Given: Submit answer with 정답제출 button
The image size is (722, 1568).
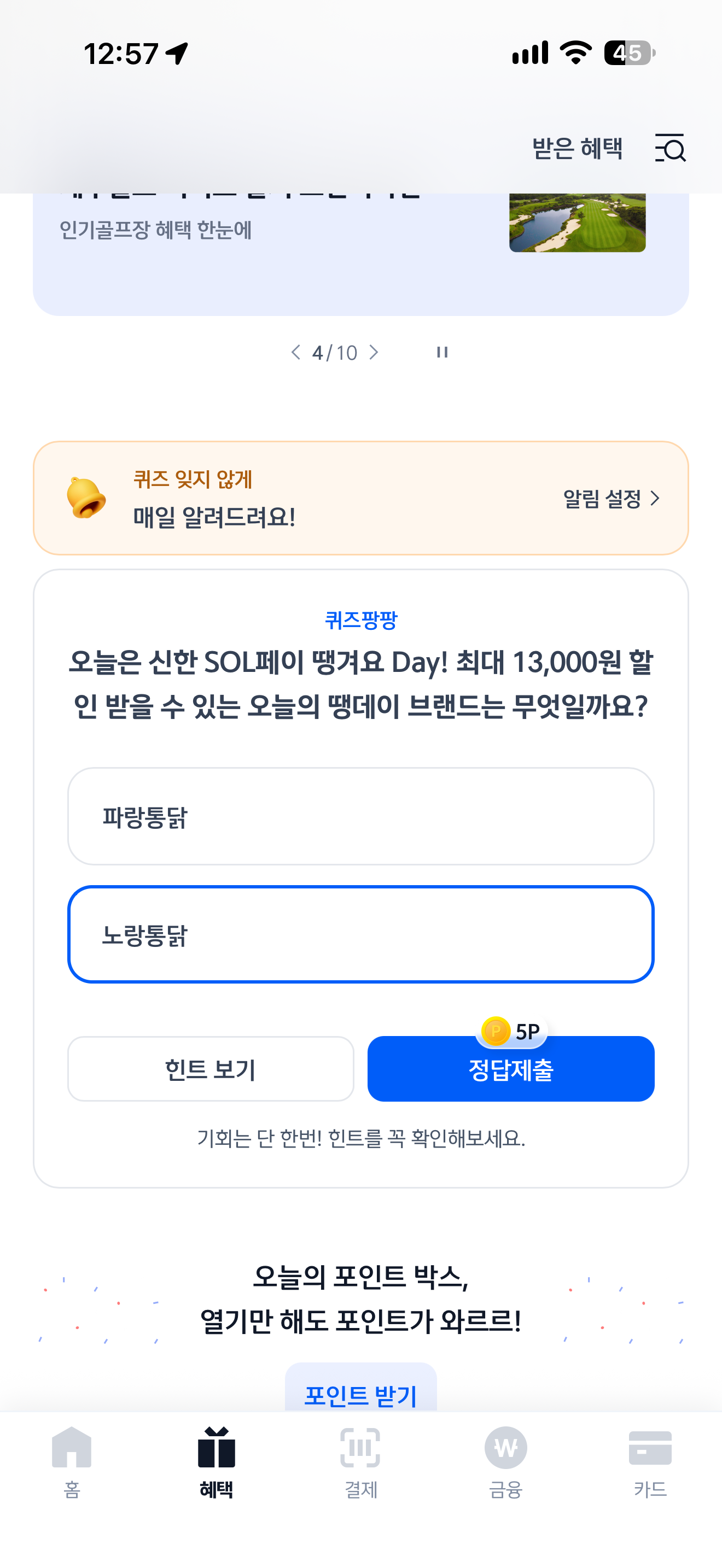Looking at the screenshot, I should click(511, 1068).
